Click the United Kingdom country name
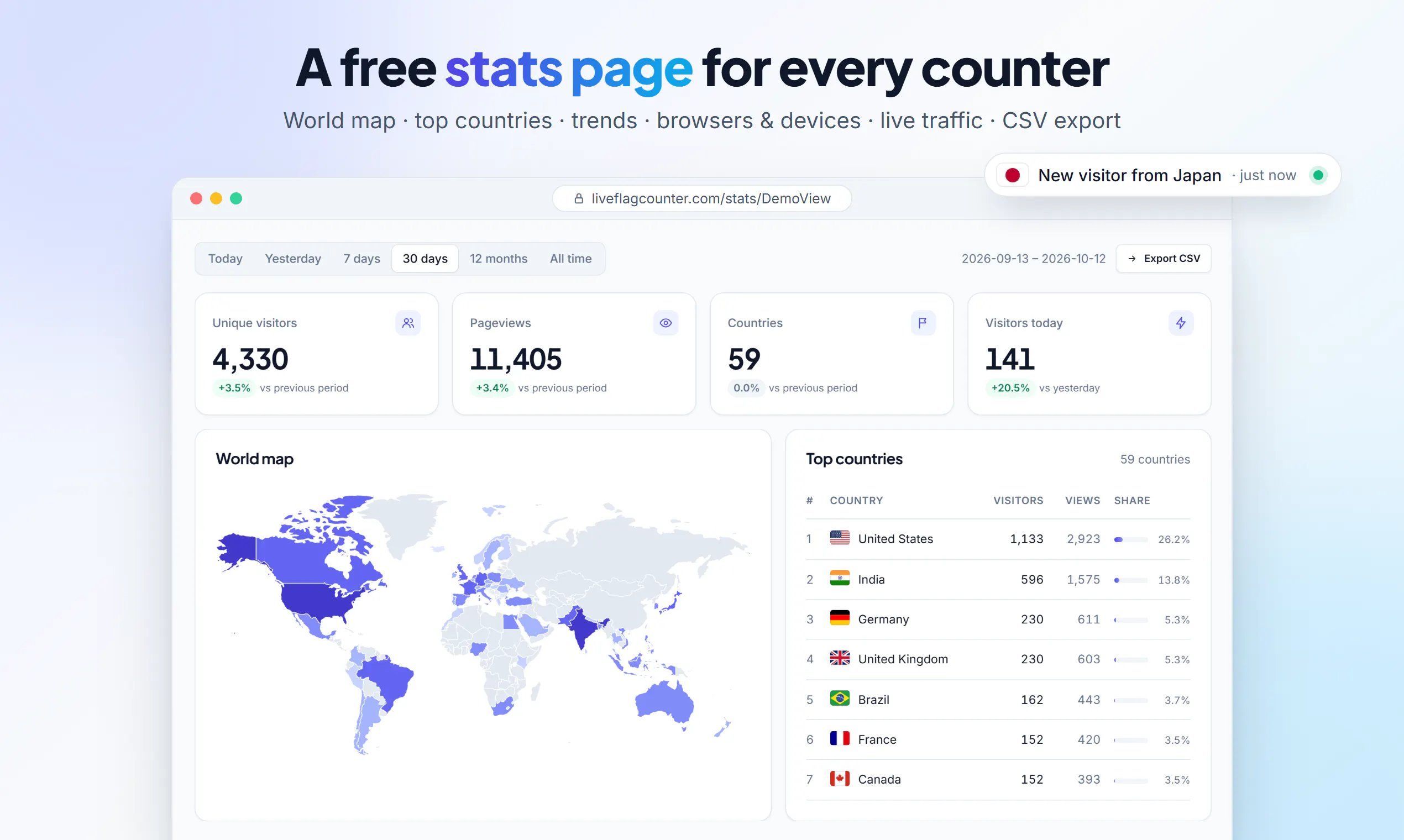Screen dimensions: 1404x840 [x=903, y=659]
